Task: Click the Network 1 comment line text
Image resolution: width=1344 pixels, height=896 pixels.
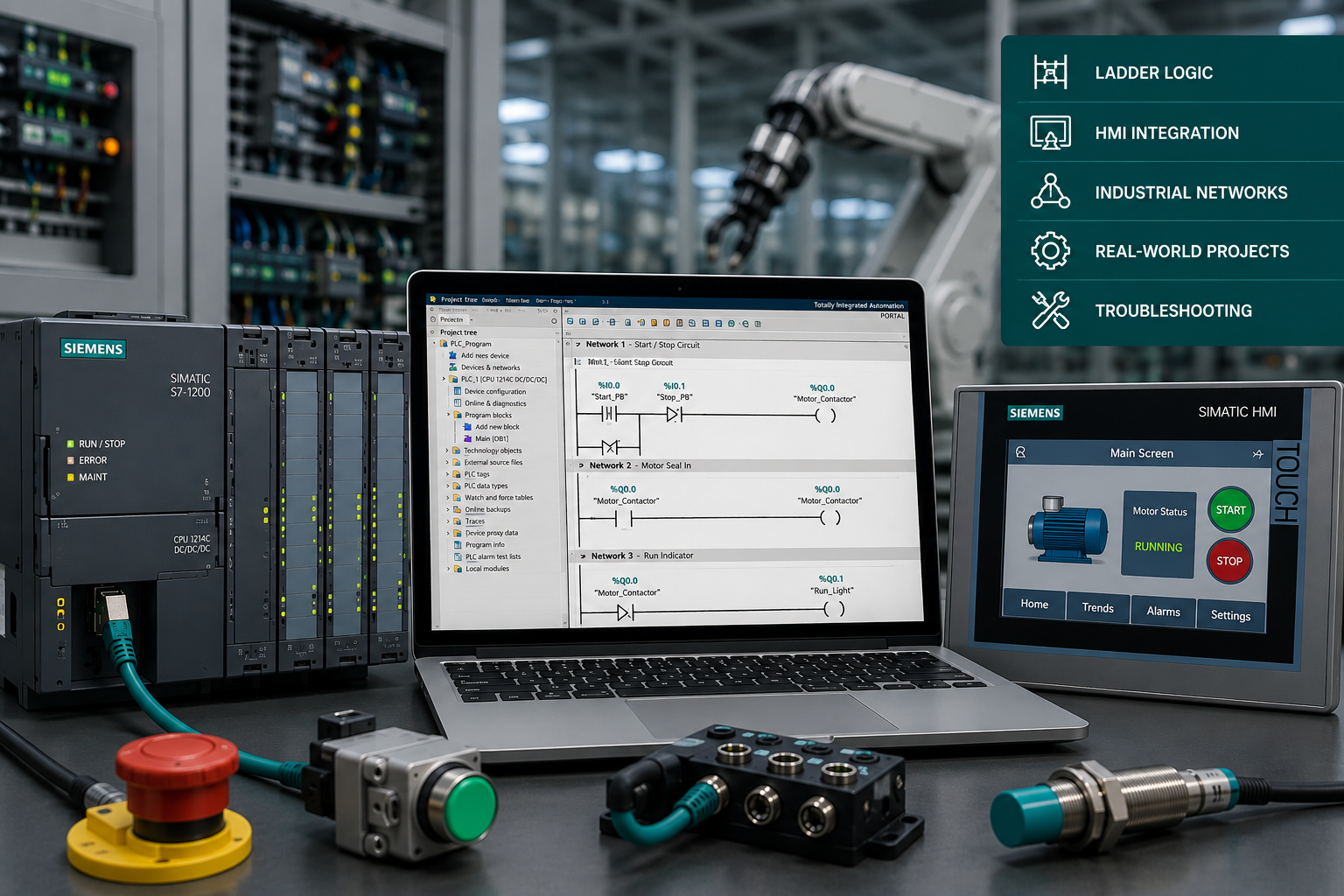Action: click(630, 362)
